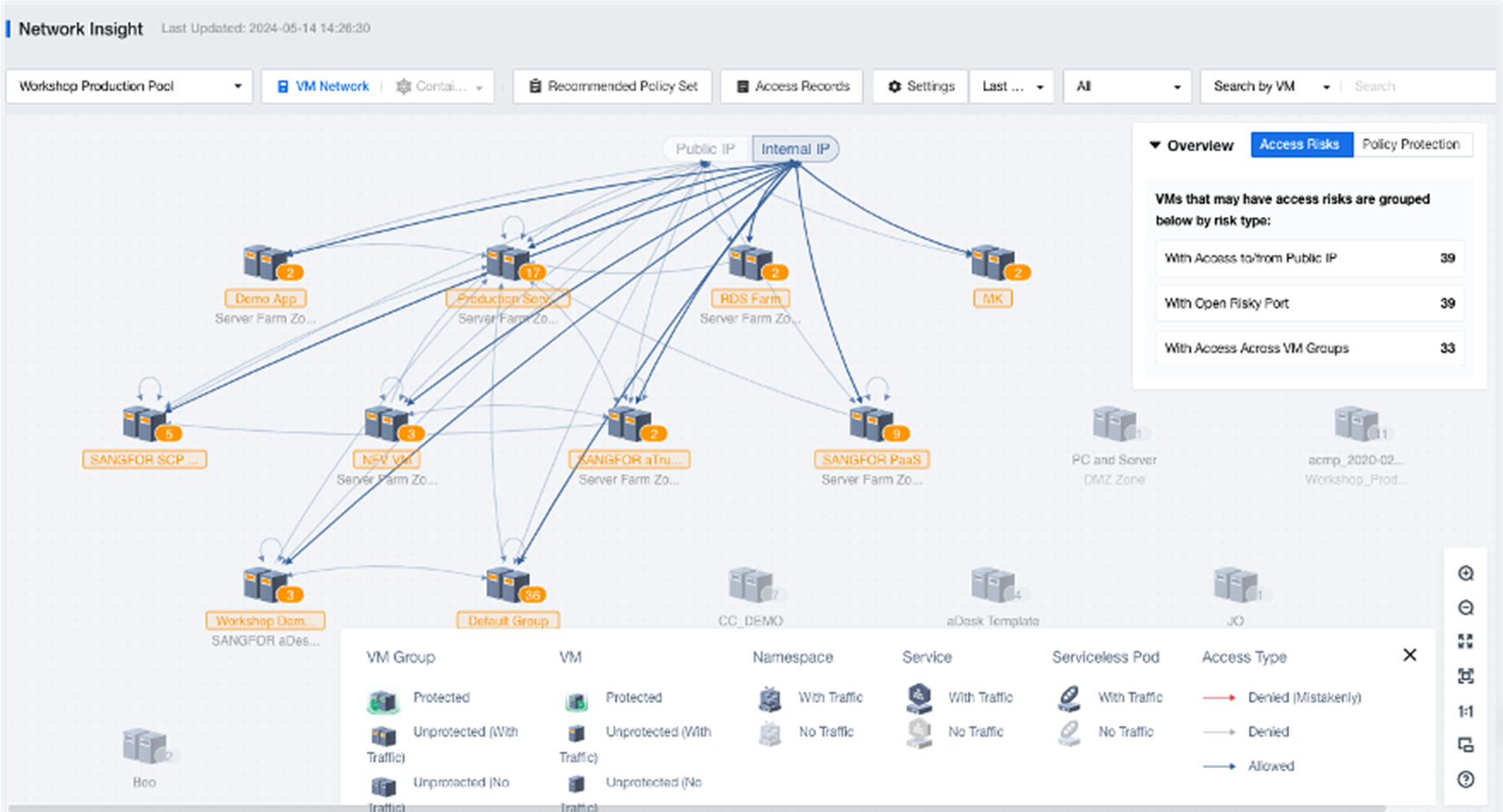The width and height of the screenshot is (1503, 812).
Task: Click the zoom in icon on the map toolbar
Action: [1466, 573]
